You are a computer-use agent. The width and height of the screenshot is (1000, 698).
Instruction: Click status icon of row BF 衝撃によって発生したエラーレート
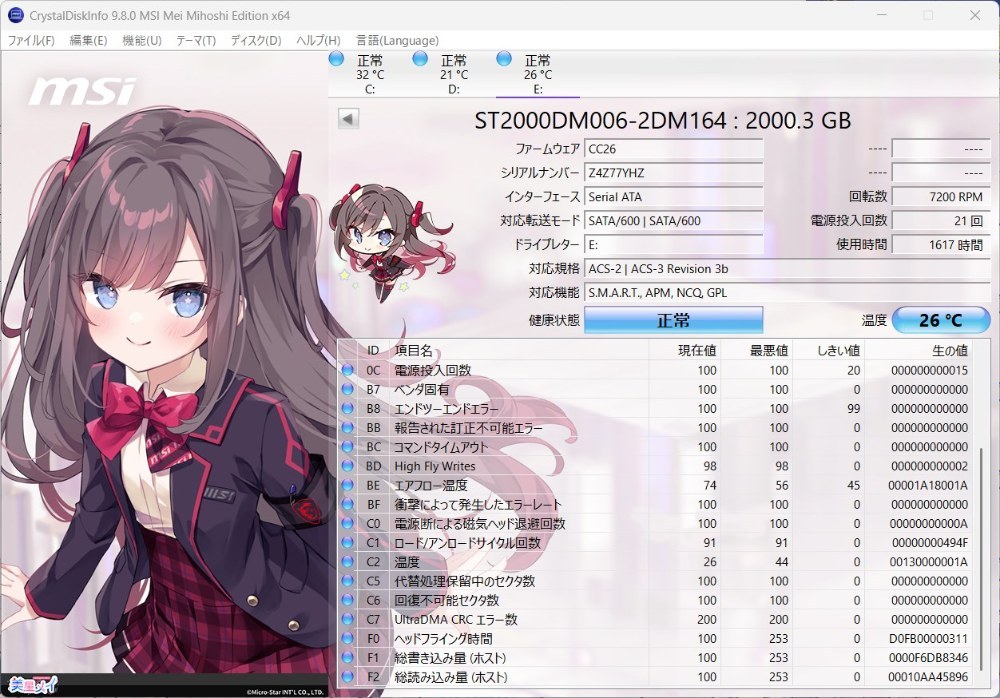(348, 504)
